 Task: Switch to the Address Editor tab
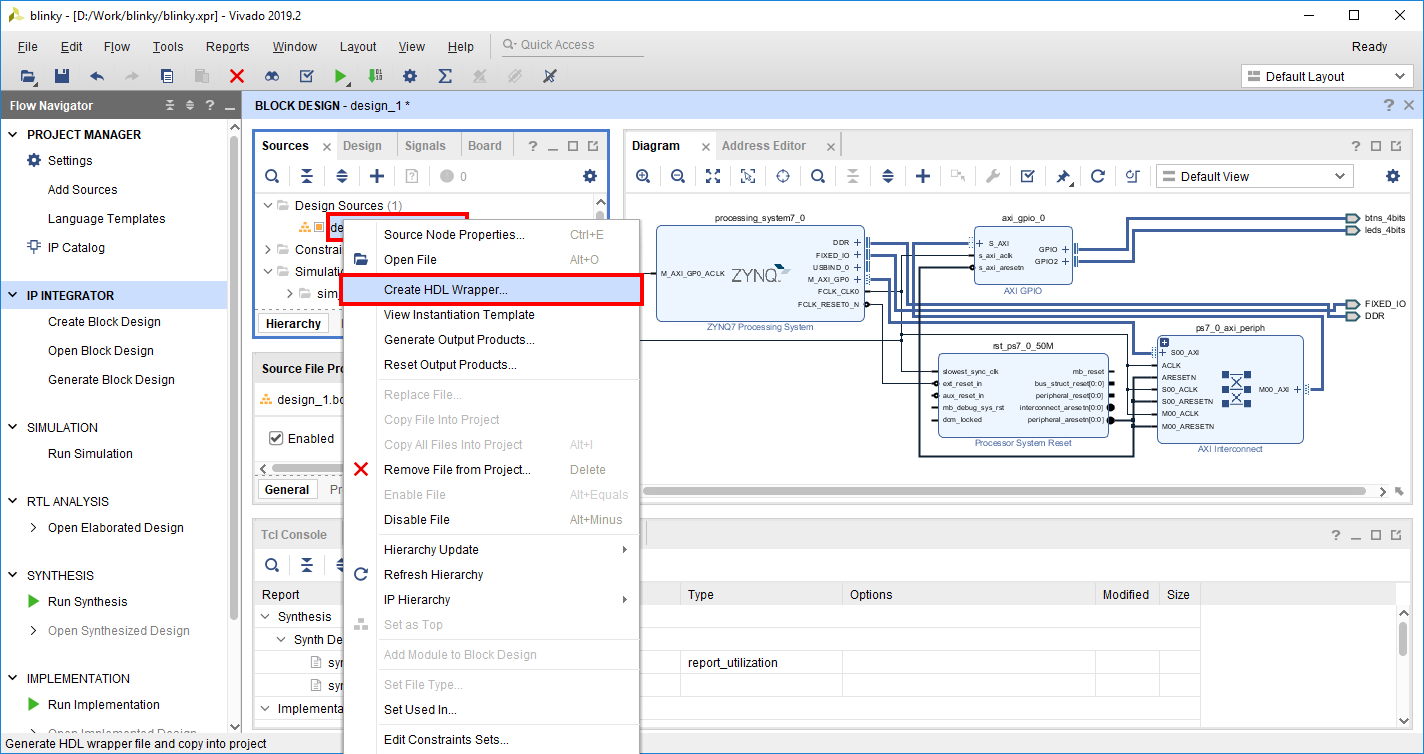tap(763, 145)
